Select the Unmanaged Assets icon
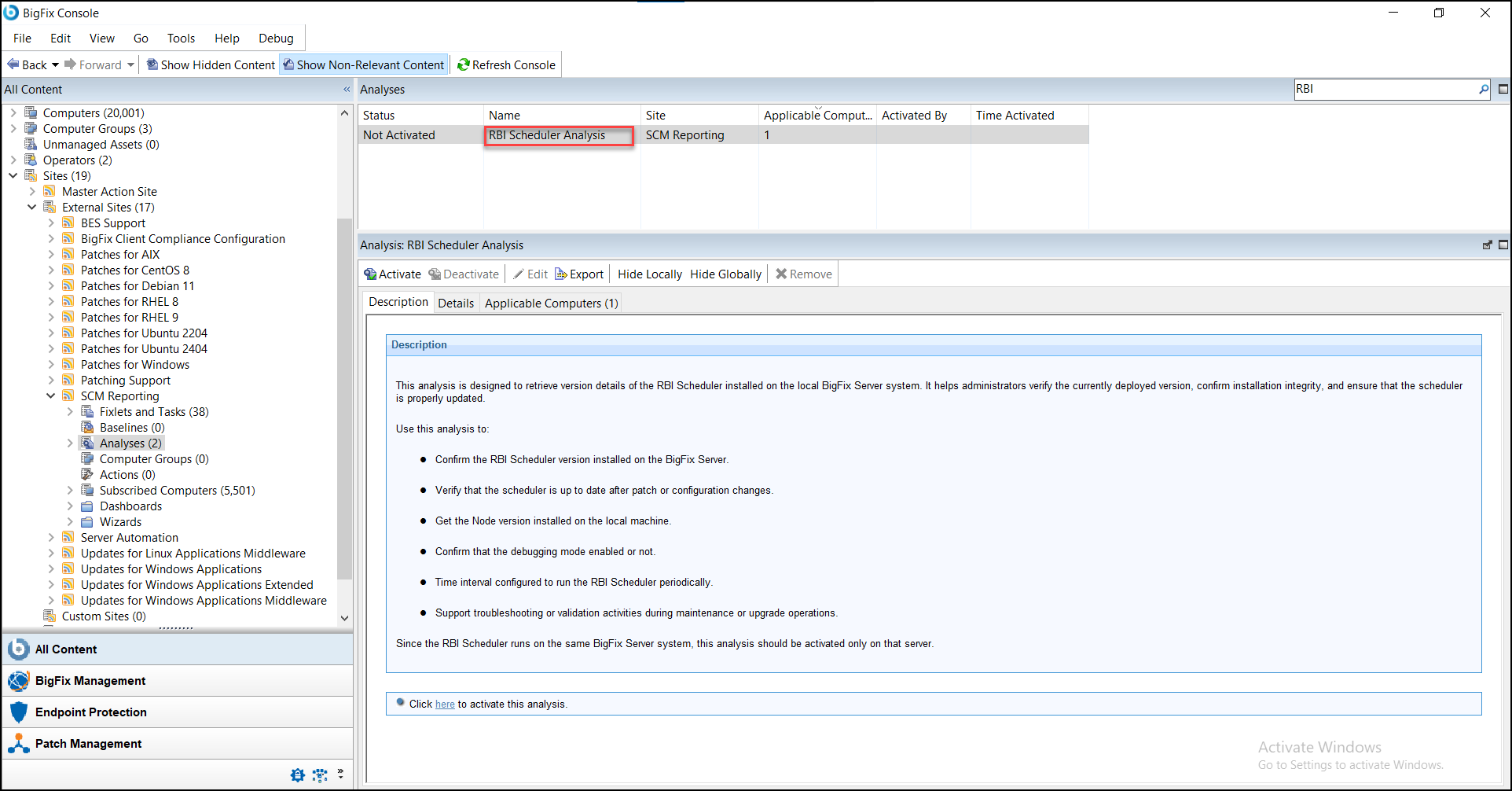 point(31,144)
